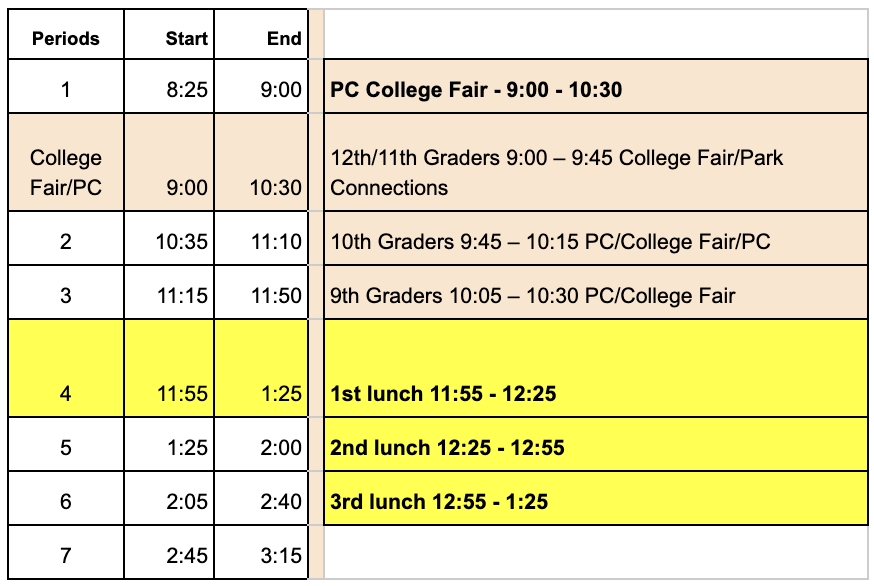The image size is (874, 586).
Task: Select the 10:30 end time cell
Action: pyautogui.click(x=261, y=162)
